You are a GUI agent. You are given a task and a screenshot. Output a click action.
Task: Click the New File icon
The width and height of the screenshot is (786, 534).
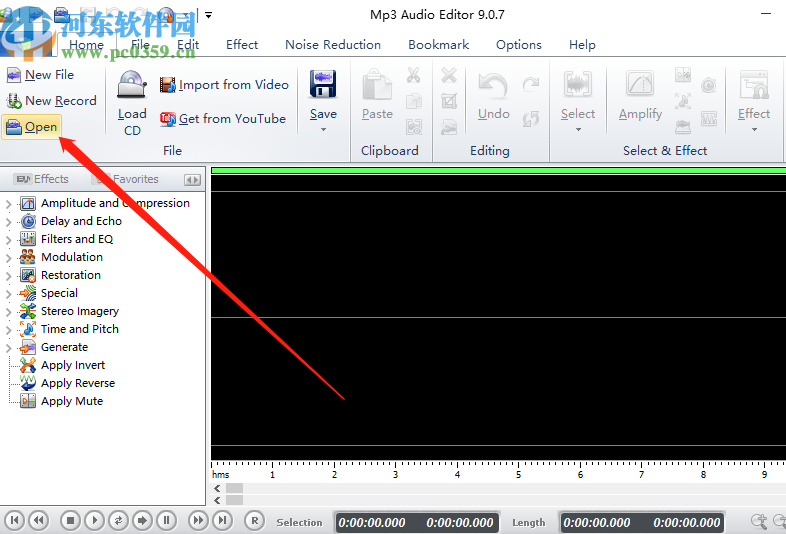click(14, 75)
